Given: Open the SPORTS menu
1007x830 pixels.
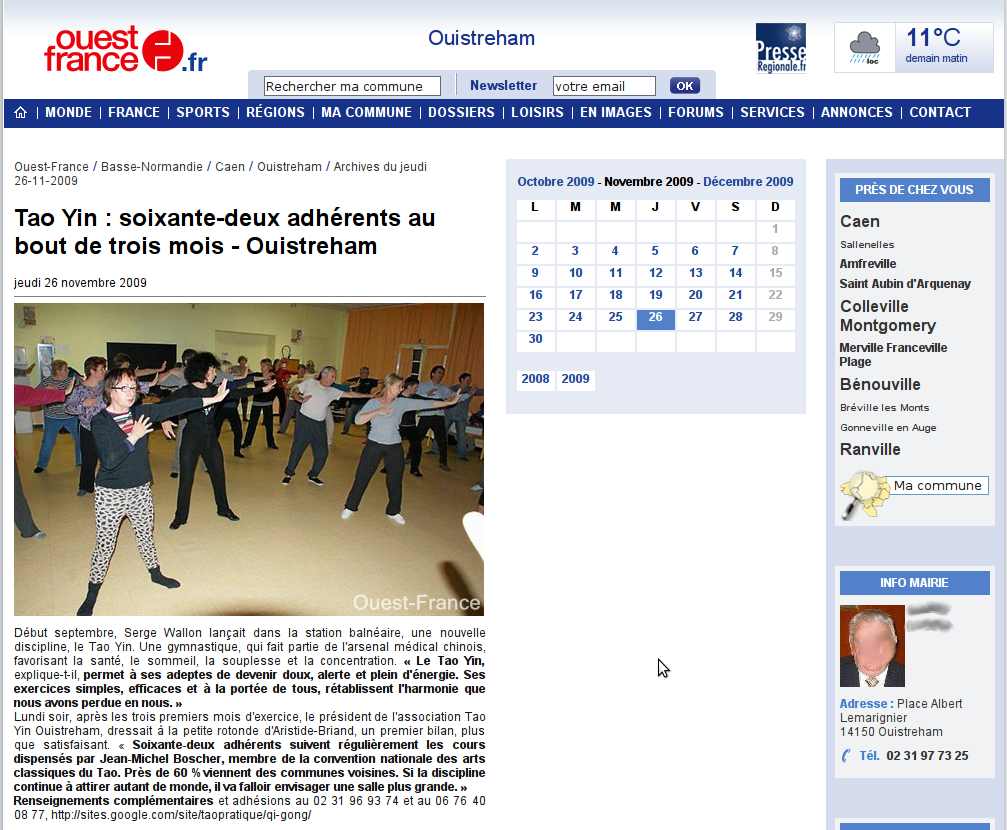Looking at the screenshot, I should (203, 112).
